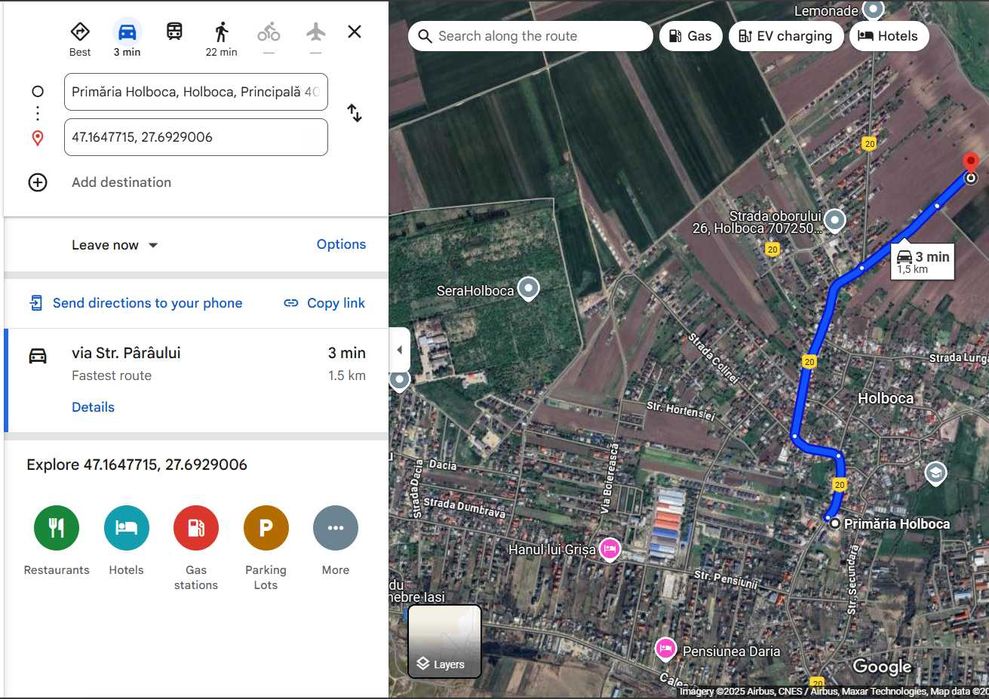
Task: Click the Str. Hortensiei street label
Action: [681, 411]
